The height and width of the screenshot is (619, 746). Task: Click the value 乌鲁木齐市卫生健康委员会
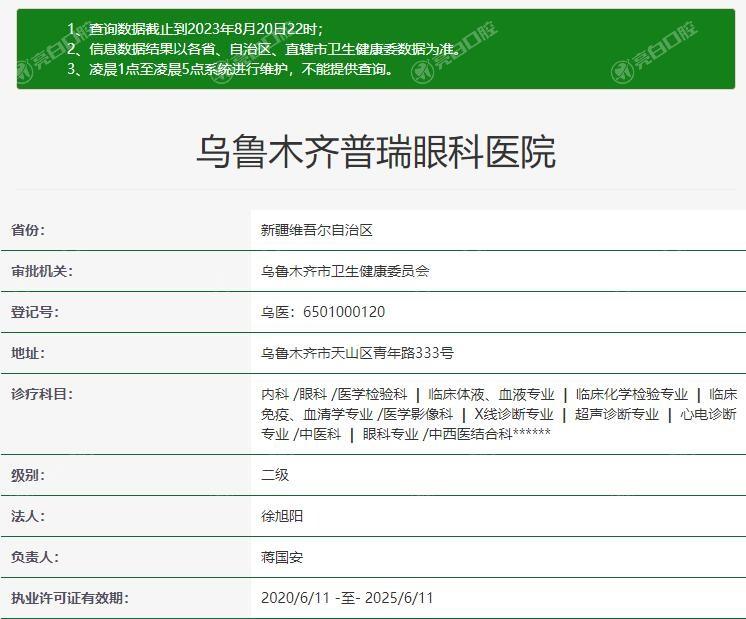(x=345, y=271)
